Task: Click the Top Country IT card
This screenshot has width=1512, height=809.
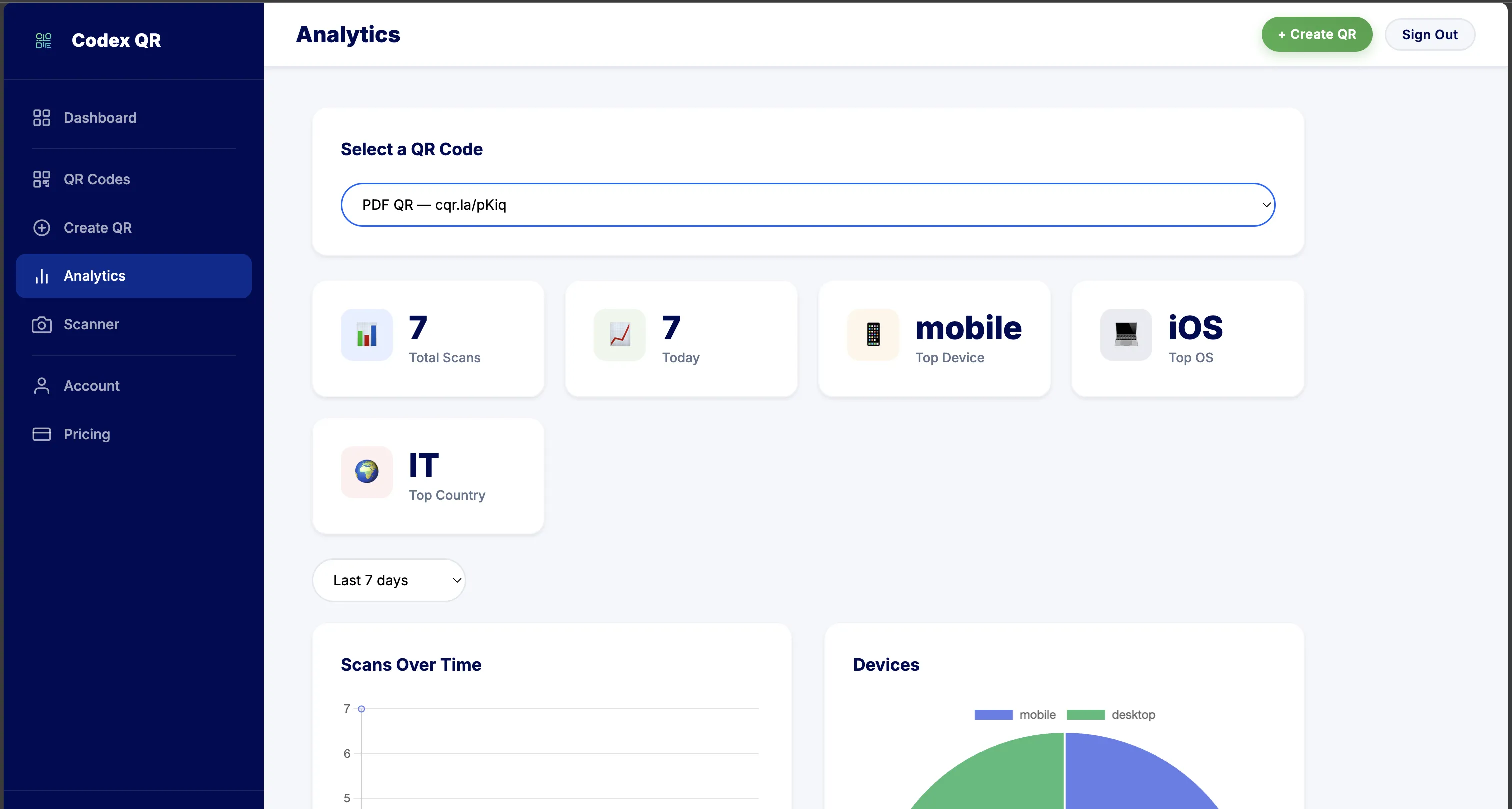Action: point(428,475)
